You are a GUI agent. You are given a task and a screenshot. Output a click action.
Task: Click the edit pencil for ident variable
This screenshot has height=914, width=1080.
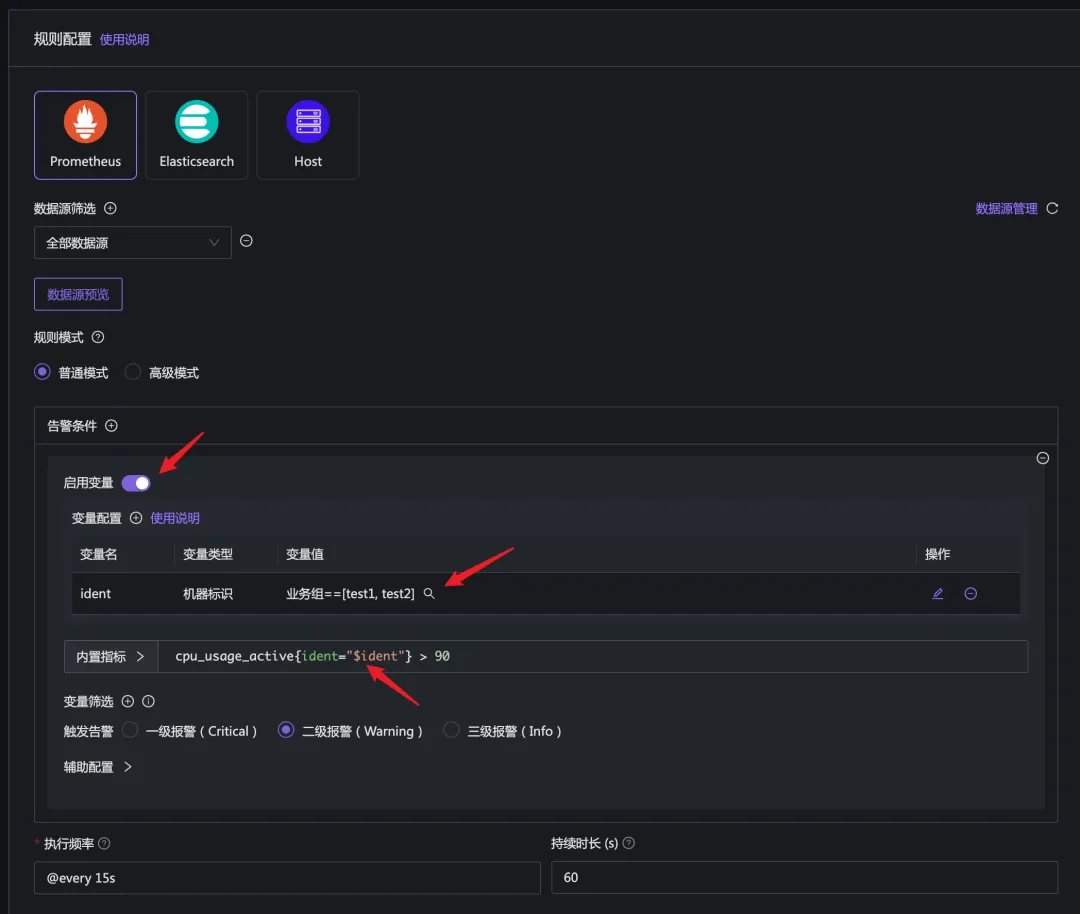(x=937, y=594)
